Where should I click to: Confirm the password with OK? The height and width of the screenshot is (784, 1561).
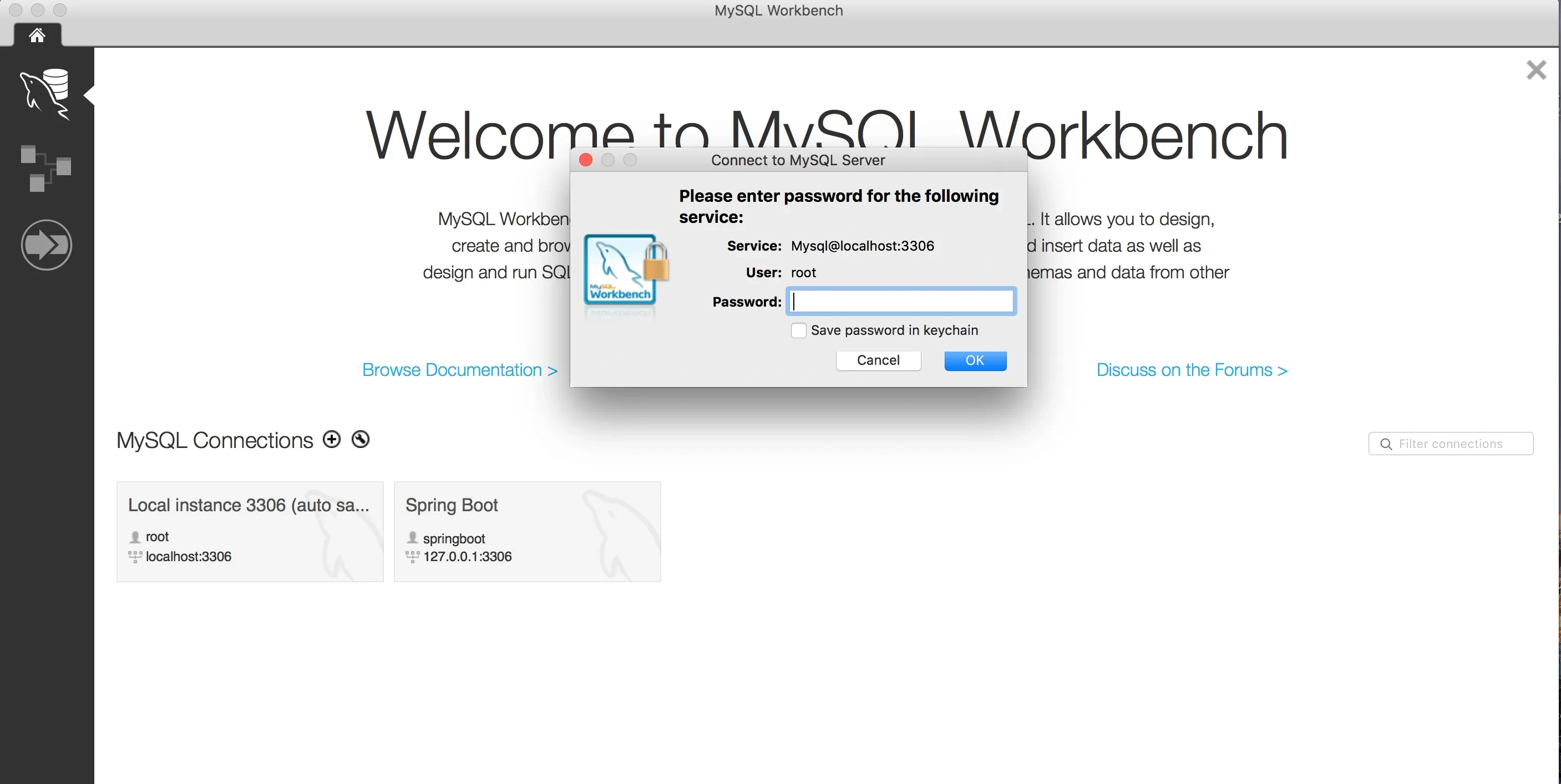pyautogui.click(x=975, y=360)
